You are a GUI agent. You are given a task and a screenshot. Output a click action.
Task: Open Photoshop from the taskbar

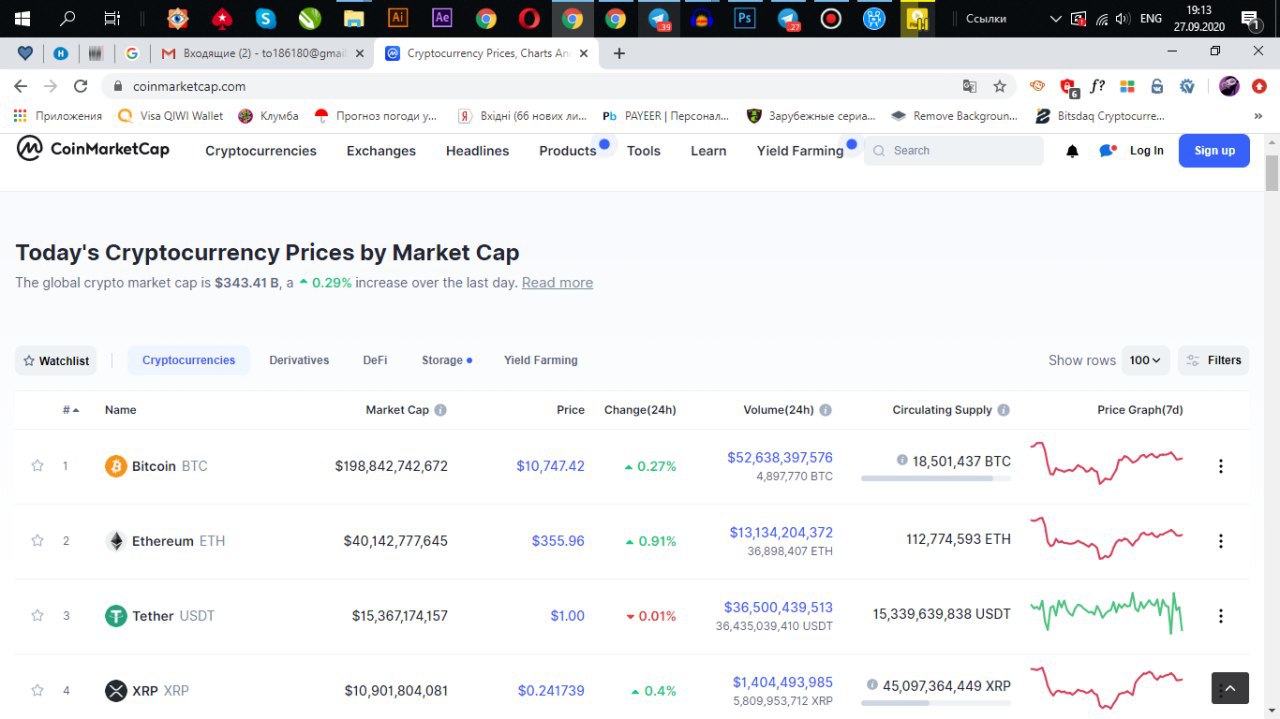point(744,18)
